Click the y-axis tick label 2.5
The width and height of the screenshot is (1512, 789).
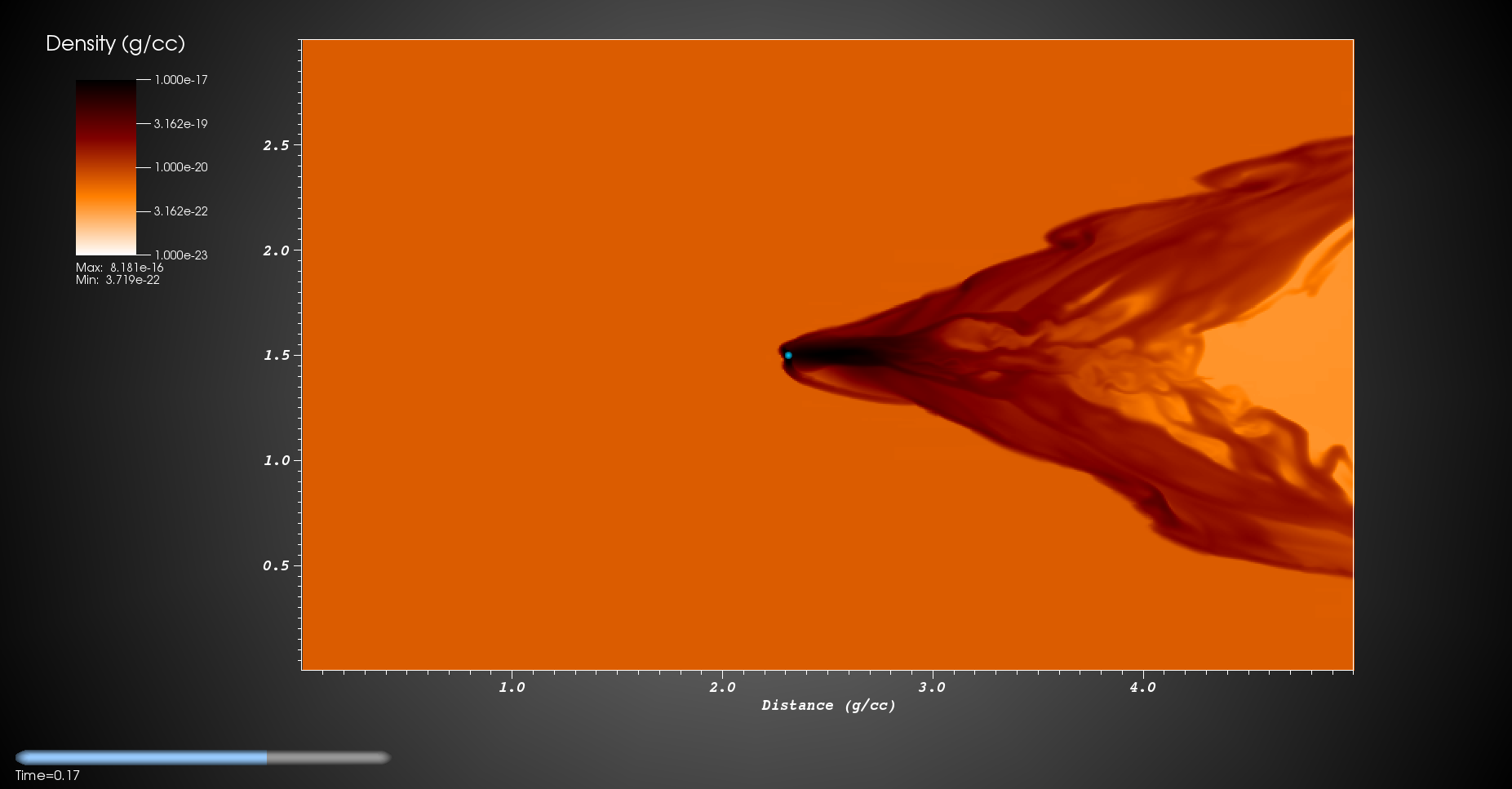click(x=276, y=145)
